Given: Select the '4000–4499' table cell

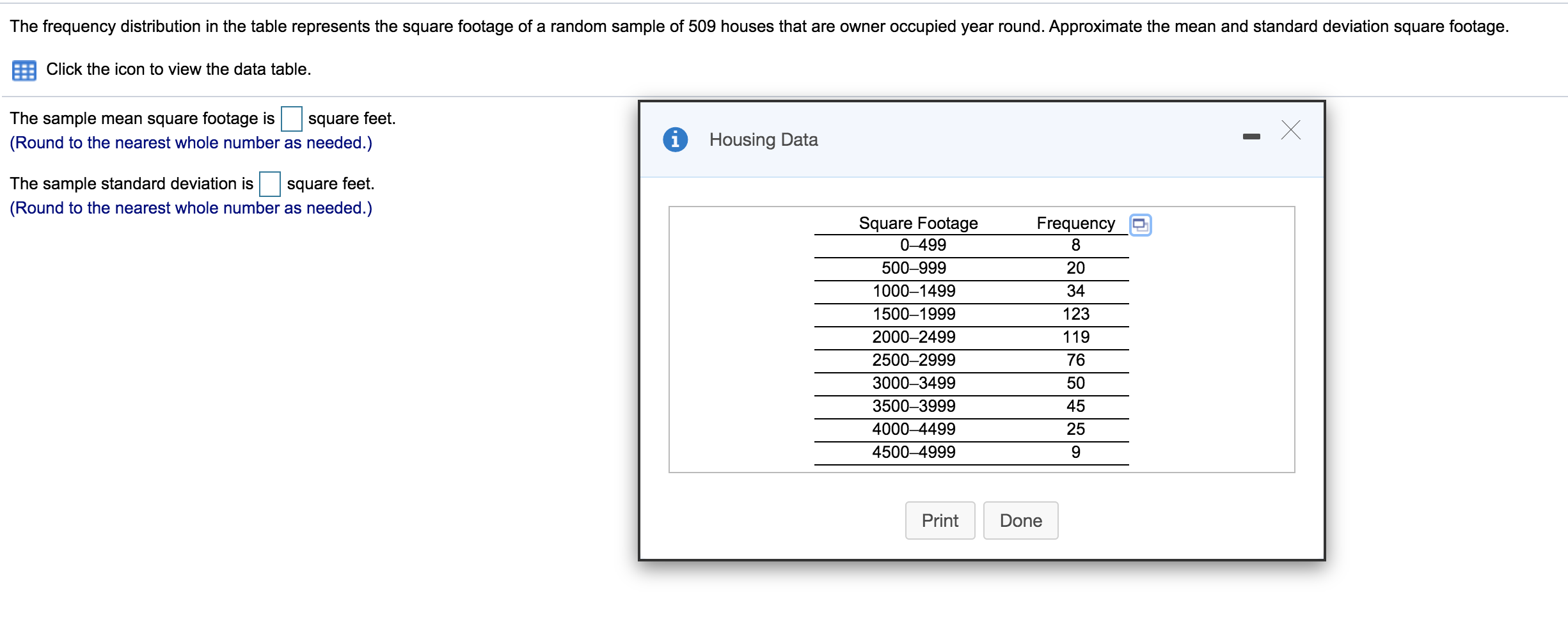Looking at the screenshot, I should [914, 429].
